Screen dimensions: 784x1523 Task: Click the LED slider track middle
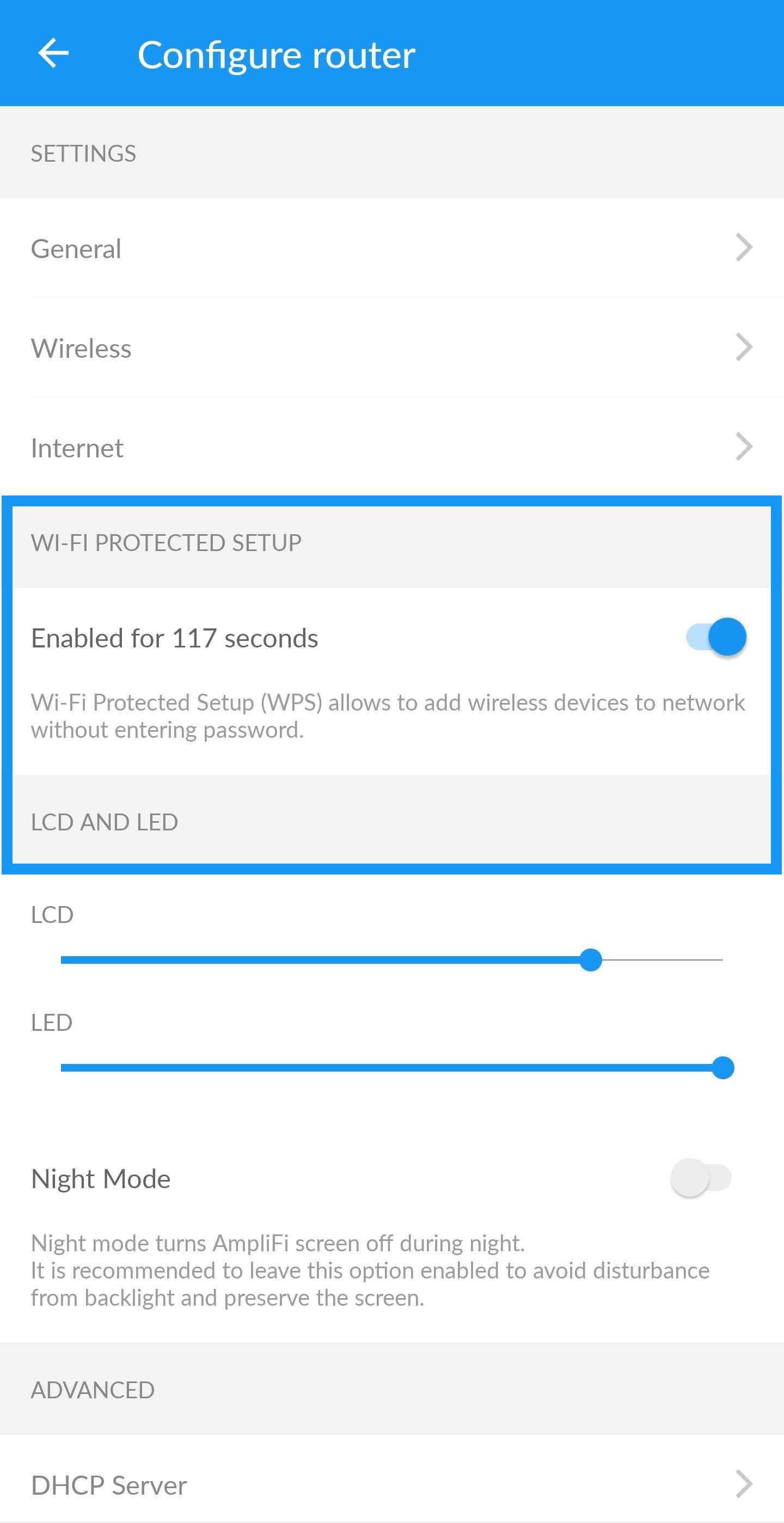(391, 1068)
